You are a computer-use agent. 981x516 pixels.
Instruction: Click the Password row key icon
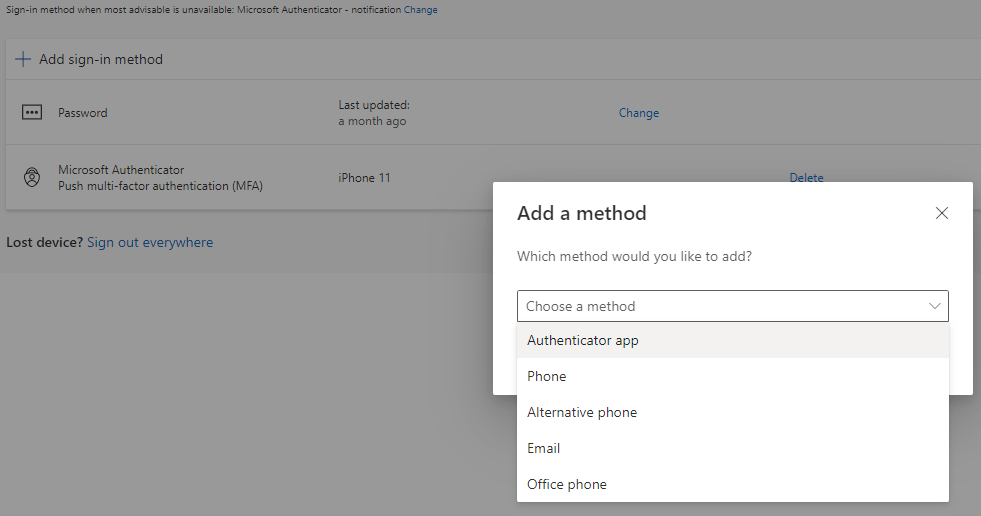(32, 113)
